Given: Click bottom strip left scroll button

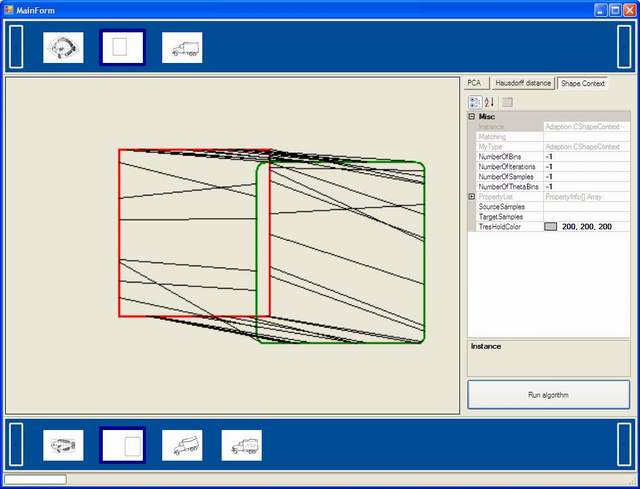Looking at the screenshot, I should (x=16, y=444).
